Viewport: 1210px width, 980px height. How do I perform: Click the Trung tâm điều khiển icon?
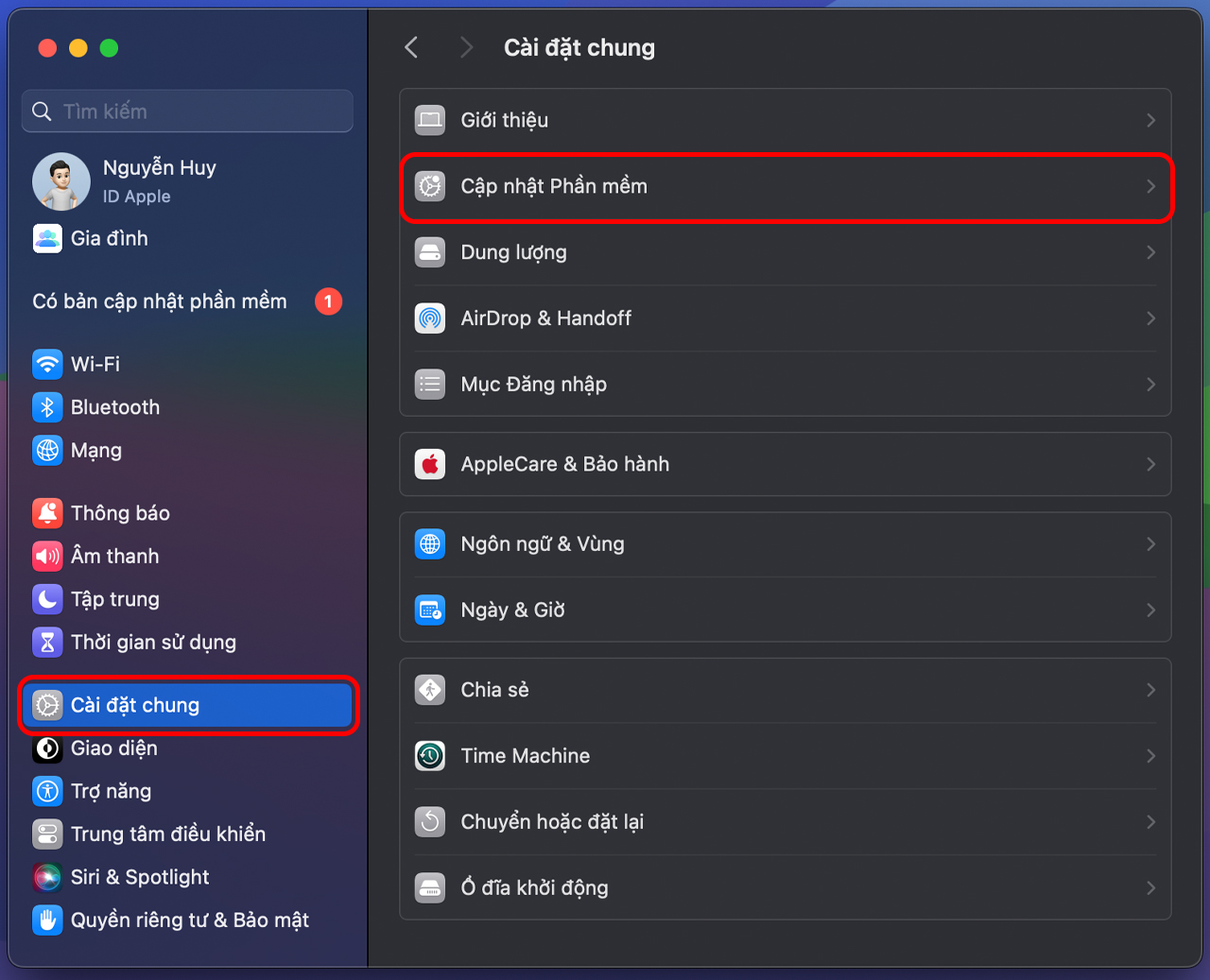coord(47,834)
